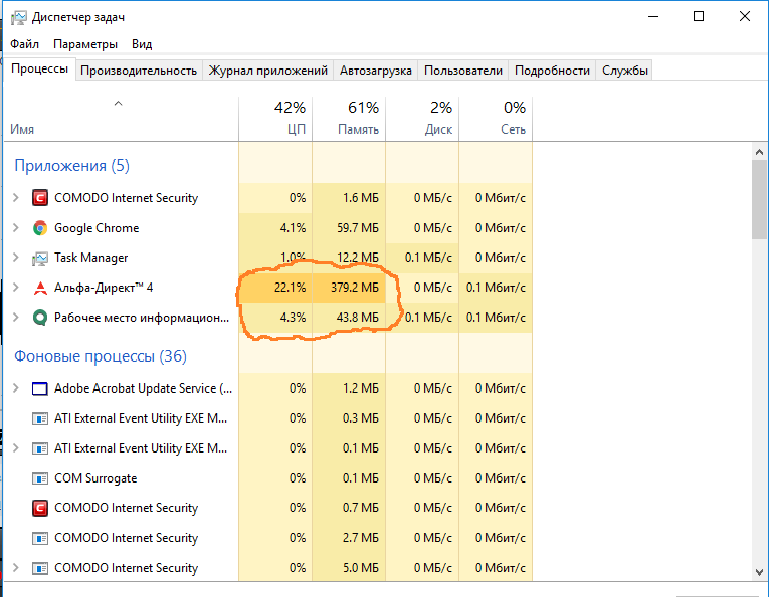This screenshot has width=769, height=597.
Task: Switch to the Производительность tab
Action: (x=138, y=70)
